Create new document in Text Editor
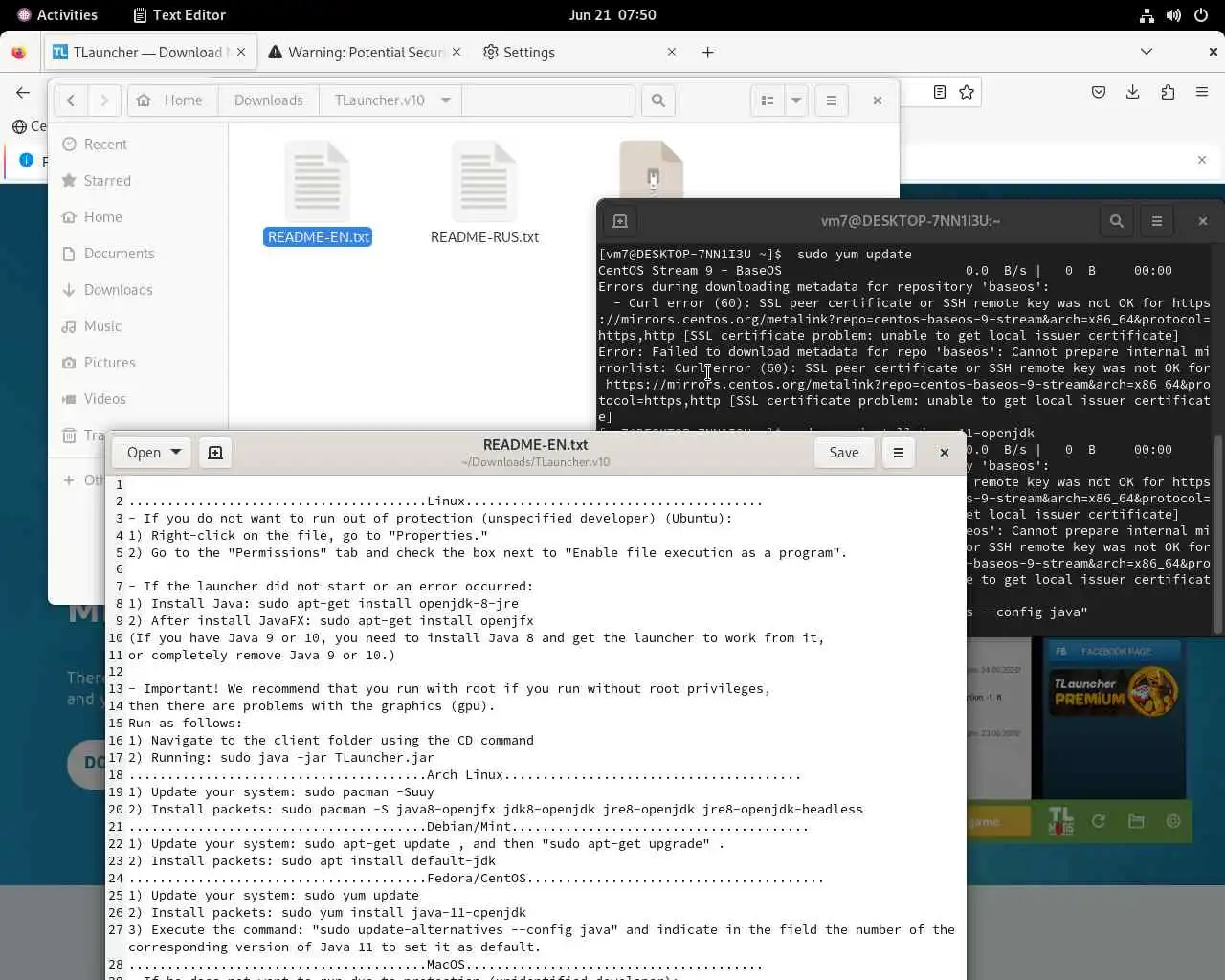 coord(215,452)
